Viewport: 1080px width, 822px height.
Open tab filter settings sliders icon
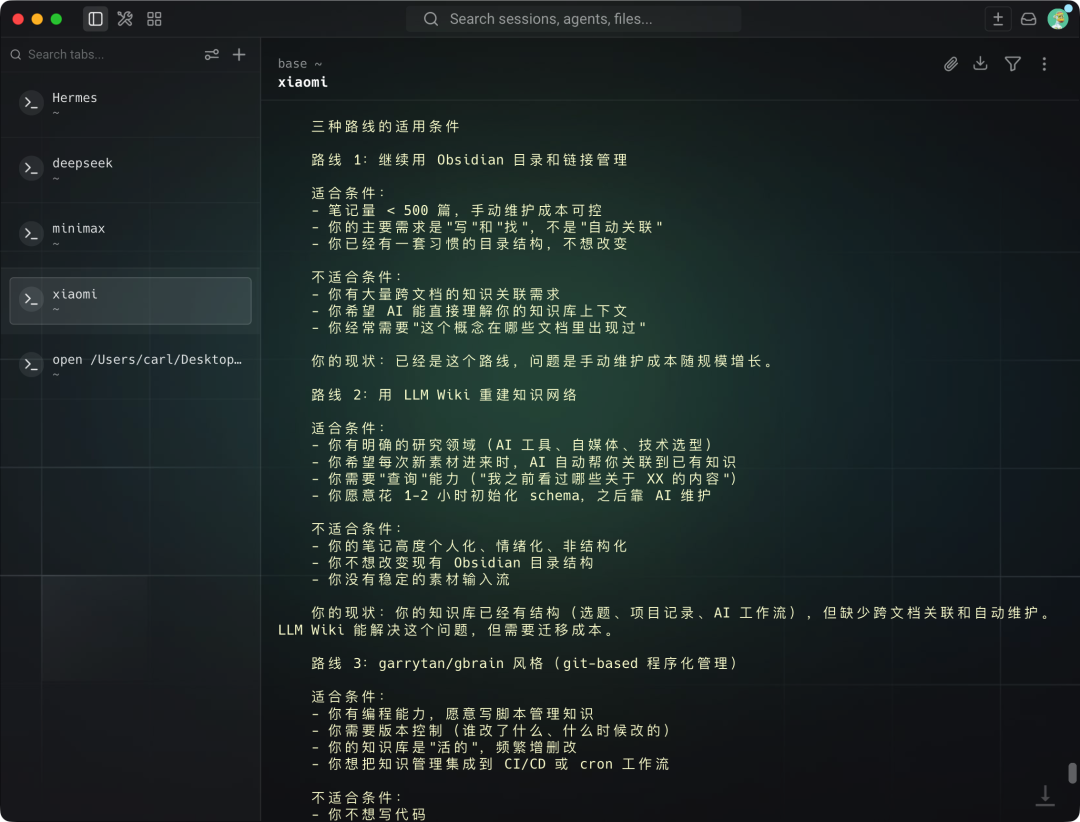coord(211,54)
